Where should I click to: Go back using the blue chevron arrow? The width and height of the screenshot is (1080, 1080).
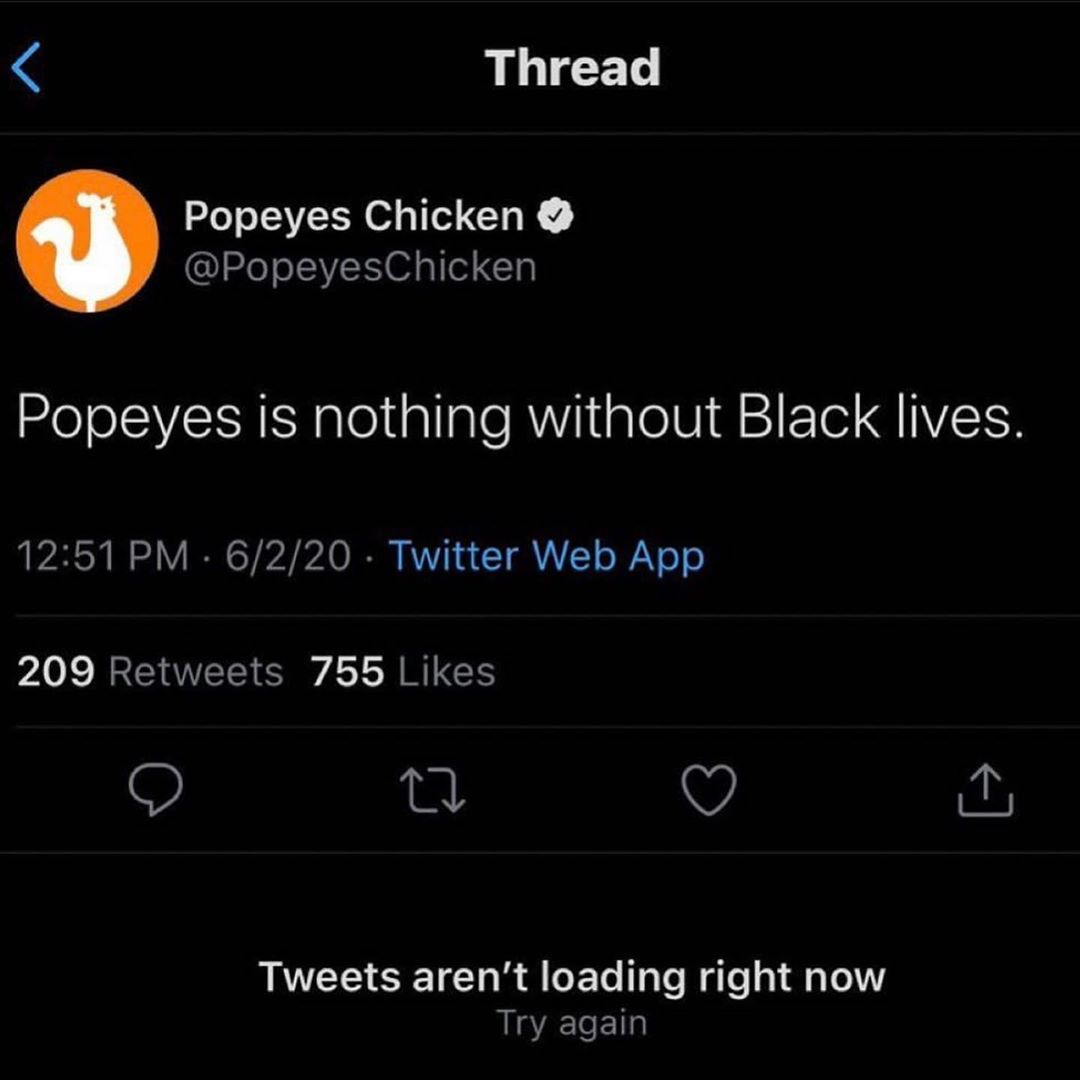[x=26, y=67]
